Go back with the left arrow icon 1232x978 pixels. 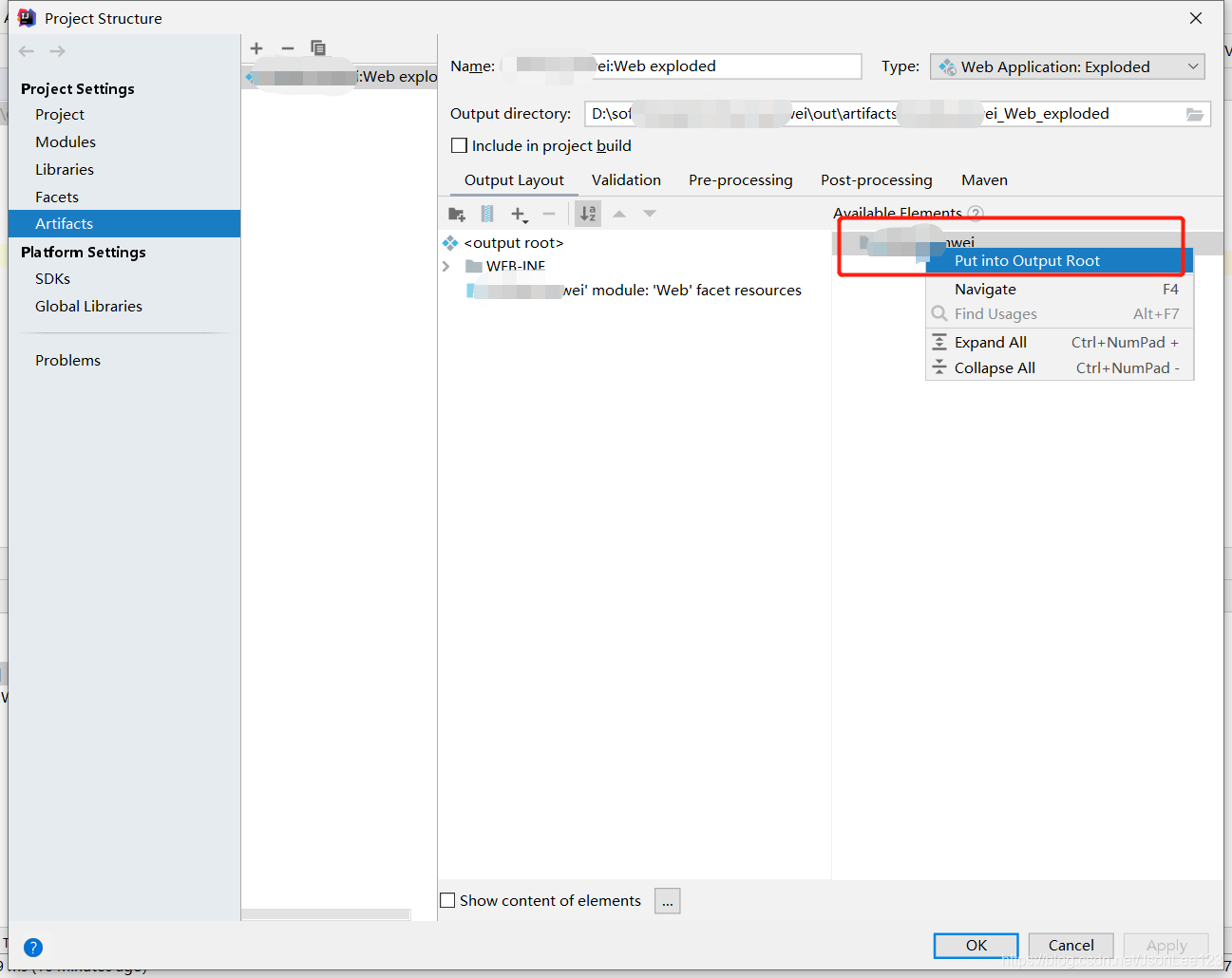(26, 51)
